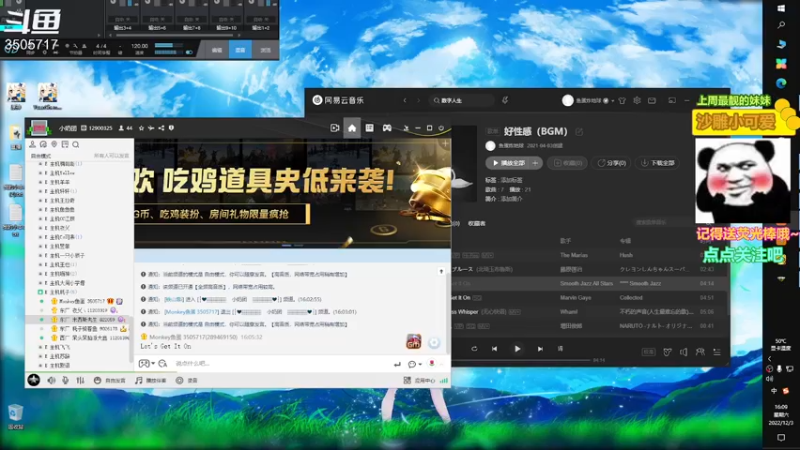
Task: Click the 分享 share button
Action: coord(611,163)
